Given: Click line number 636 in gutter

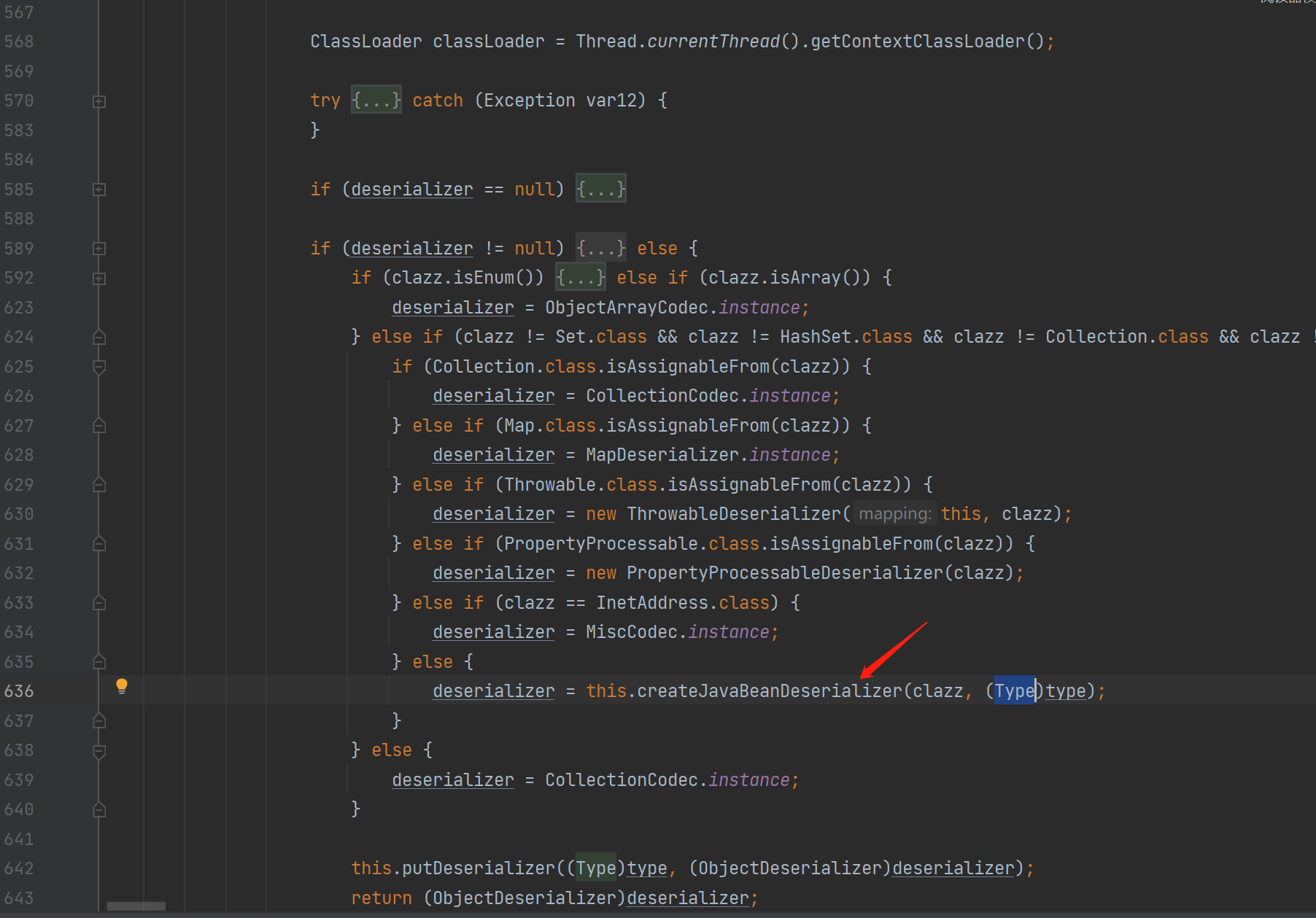Looking at the screenshot, I should [x=19, y=691].
